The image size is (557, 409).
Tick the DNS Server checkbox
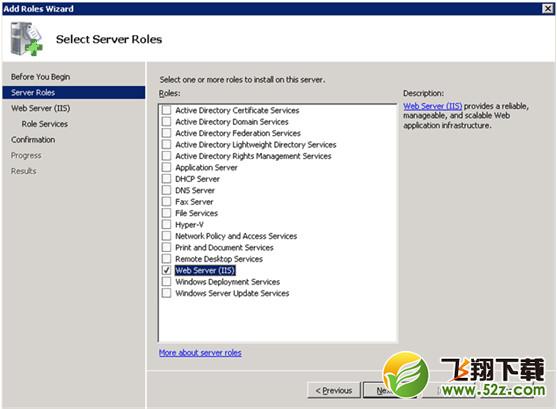click(166, 190)
